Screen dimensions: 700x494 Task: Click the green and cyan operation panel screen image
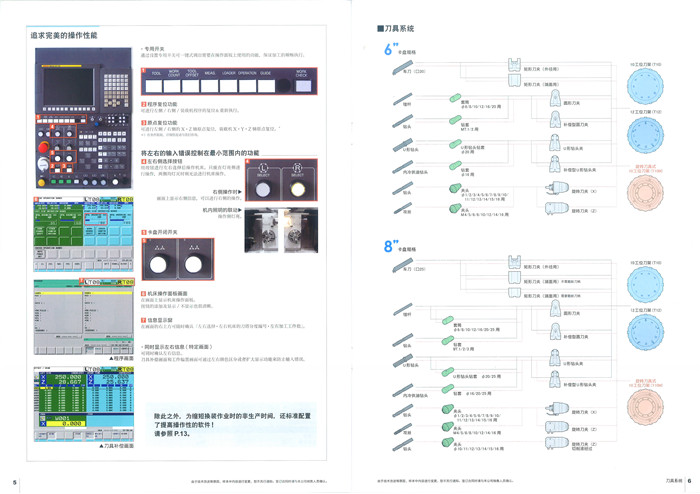[83, 233]
